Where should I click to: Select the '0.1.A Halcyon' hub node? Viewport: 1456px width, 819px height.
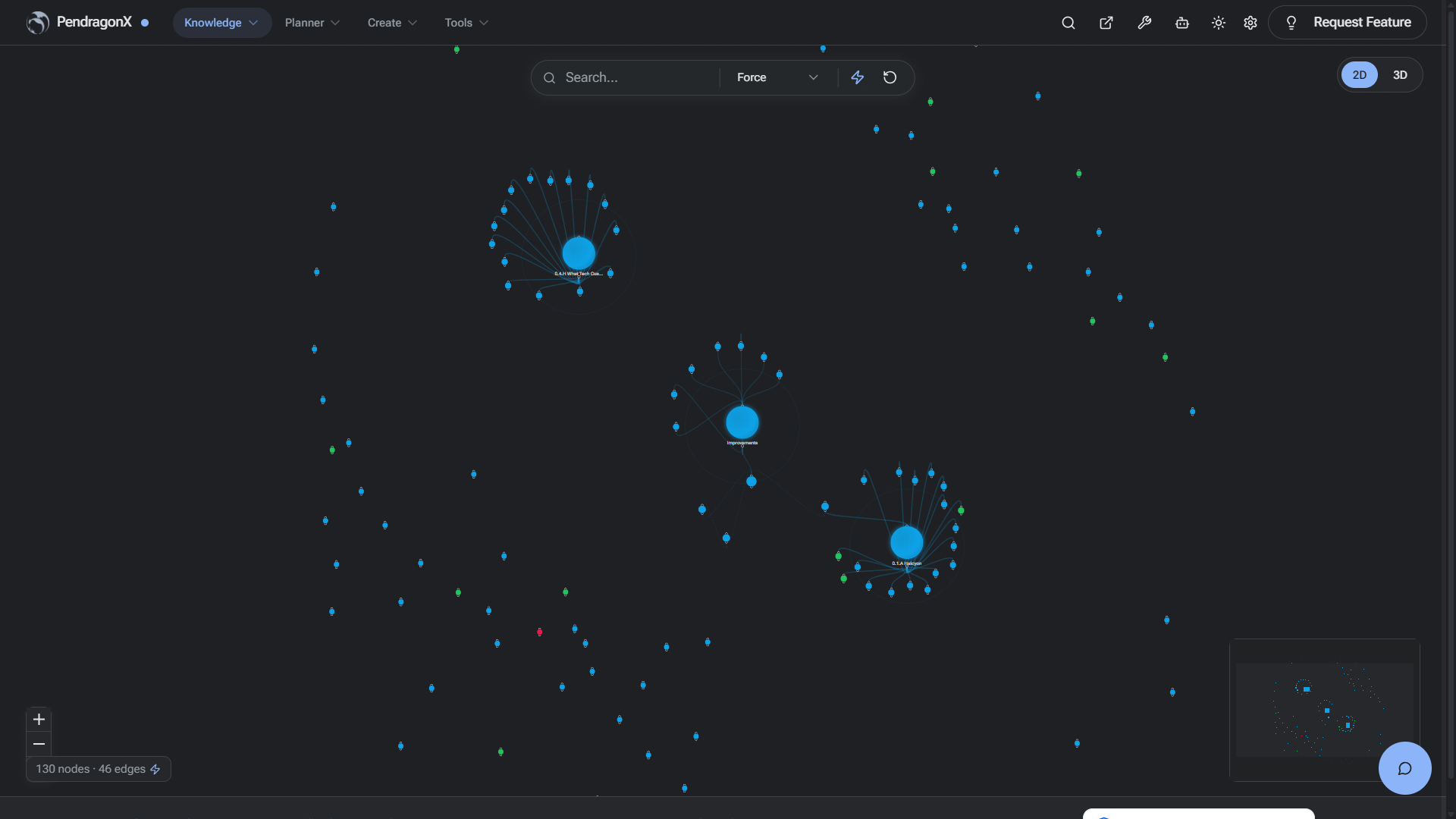(x=906, y=543)
